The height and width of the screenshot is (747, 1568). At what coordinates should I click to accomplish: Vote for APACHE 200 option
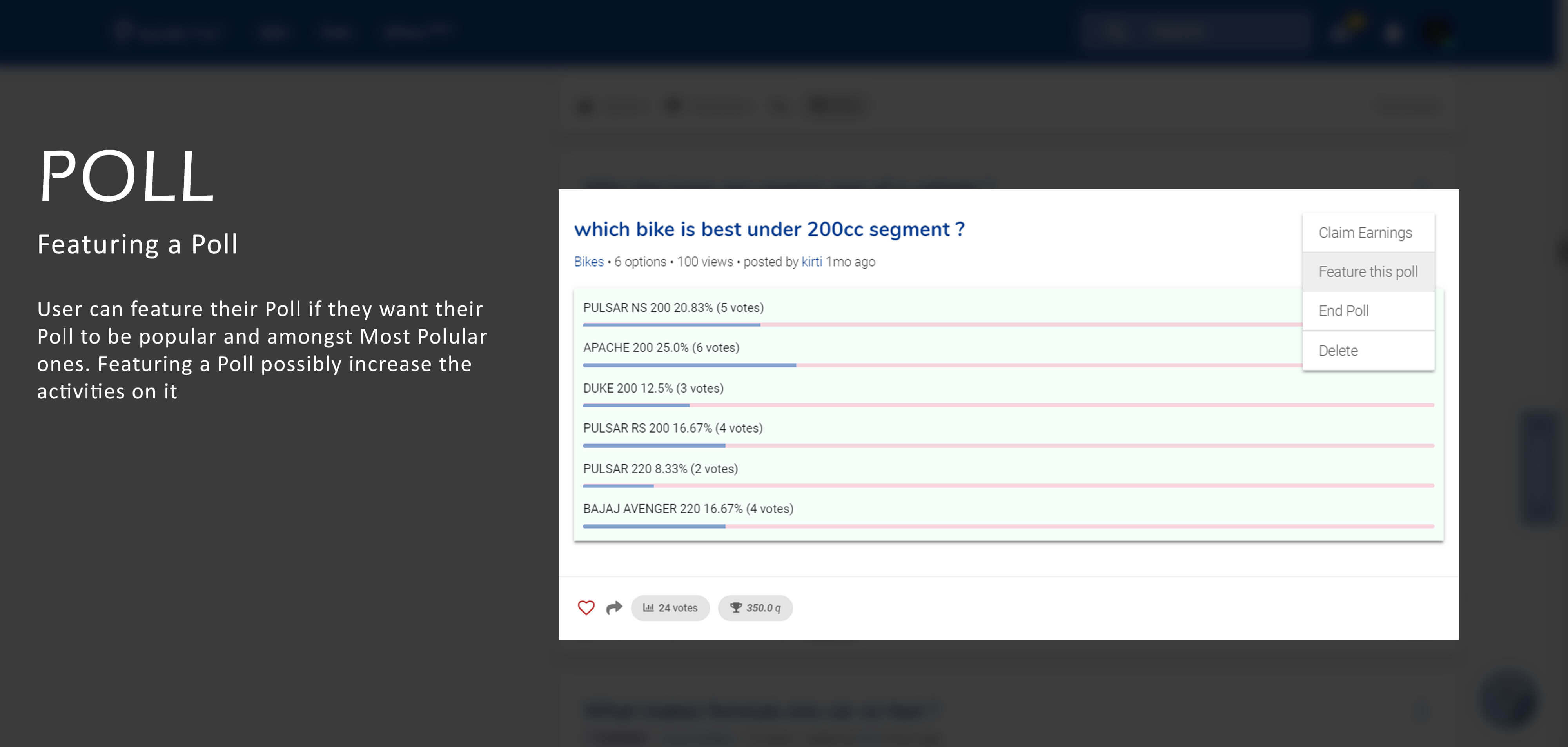coord(661,348)
